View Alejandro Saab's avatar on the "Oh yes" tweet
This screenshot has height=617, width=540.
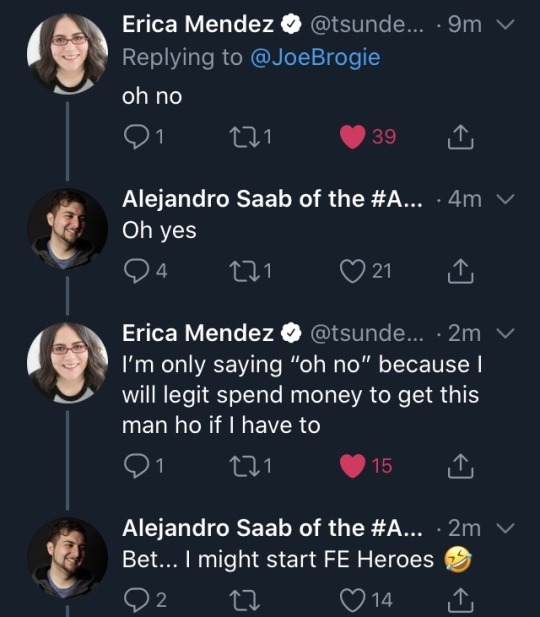pos(67,229)
